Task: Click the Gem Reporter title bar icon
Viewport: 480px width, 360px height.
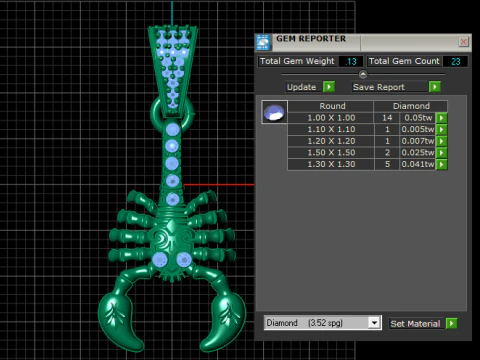Action: [263, 42]
